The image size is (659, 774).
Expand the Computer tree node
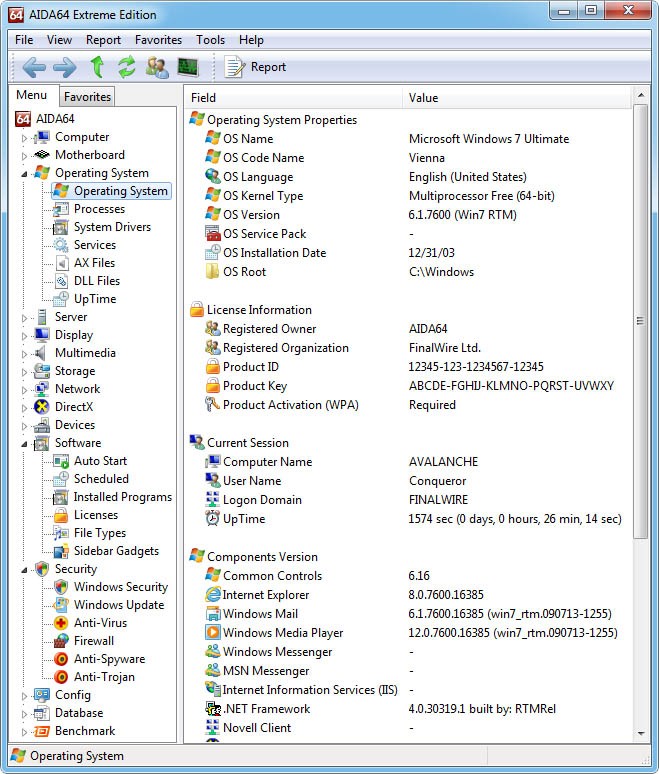[24, 138]
